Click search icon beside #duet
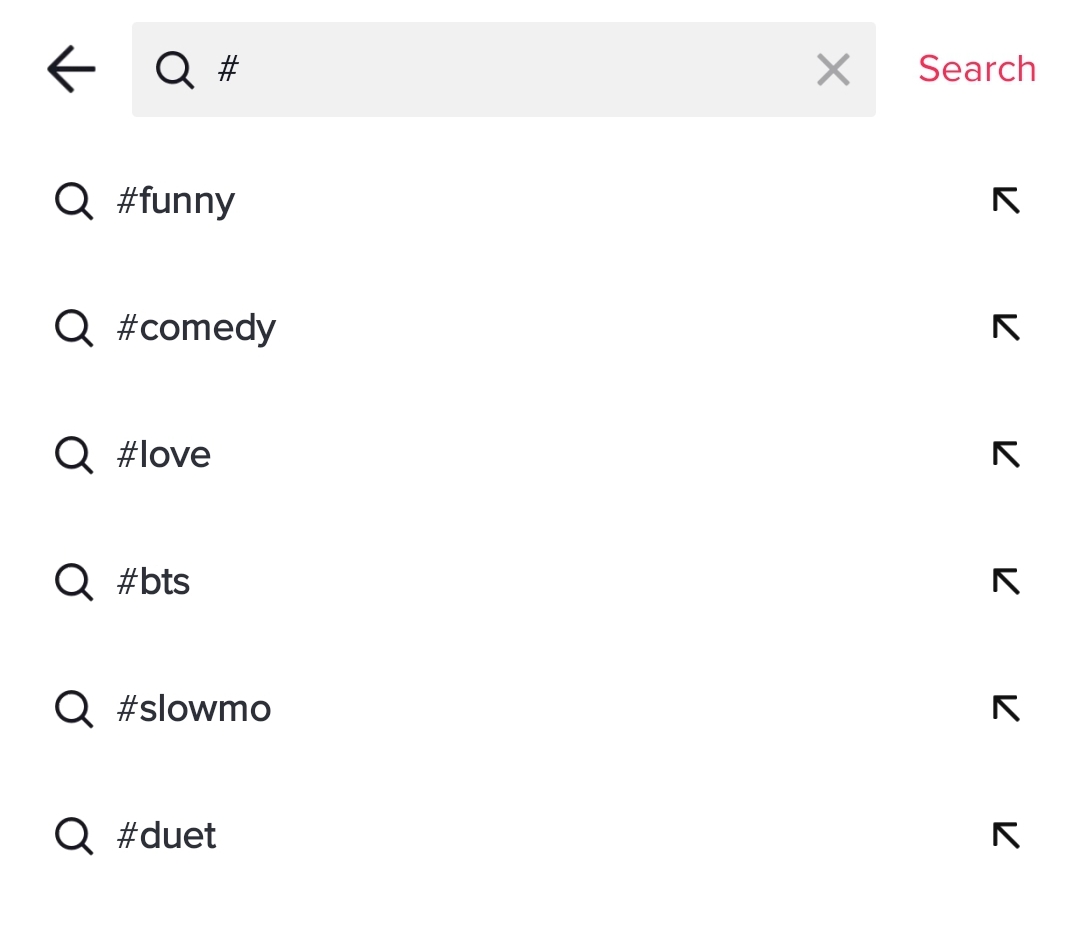The width and height of the screenshot is (1077, 934). tap(73, 836)
